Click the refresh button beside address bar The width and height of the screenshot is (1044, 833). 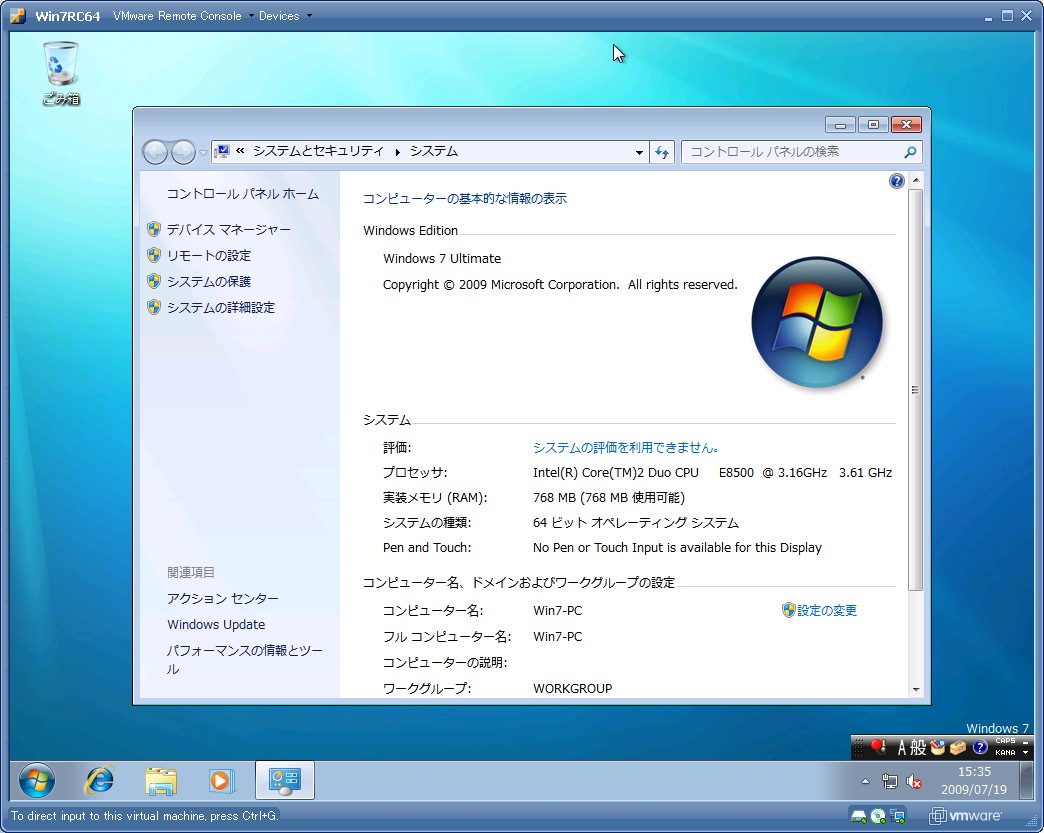click(662, 152)
